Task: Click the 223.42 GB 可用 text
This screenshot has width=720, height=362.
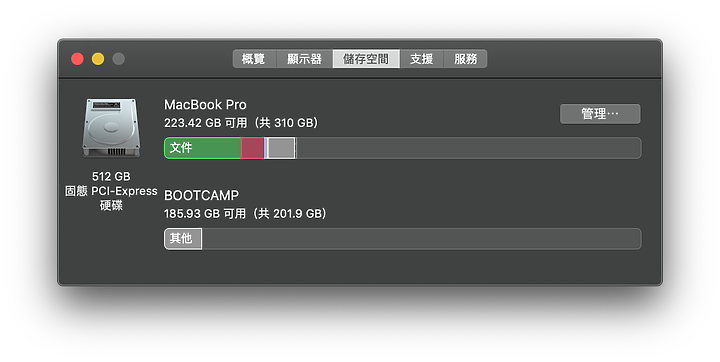Action: pos(205,123)
